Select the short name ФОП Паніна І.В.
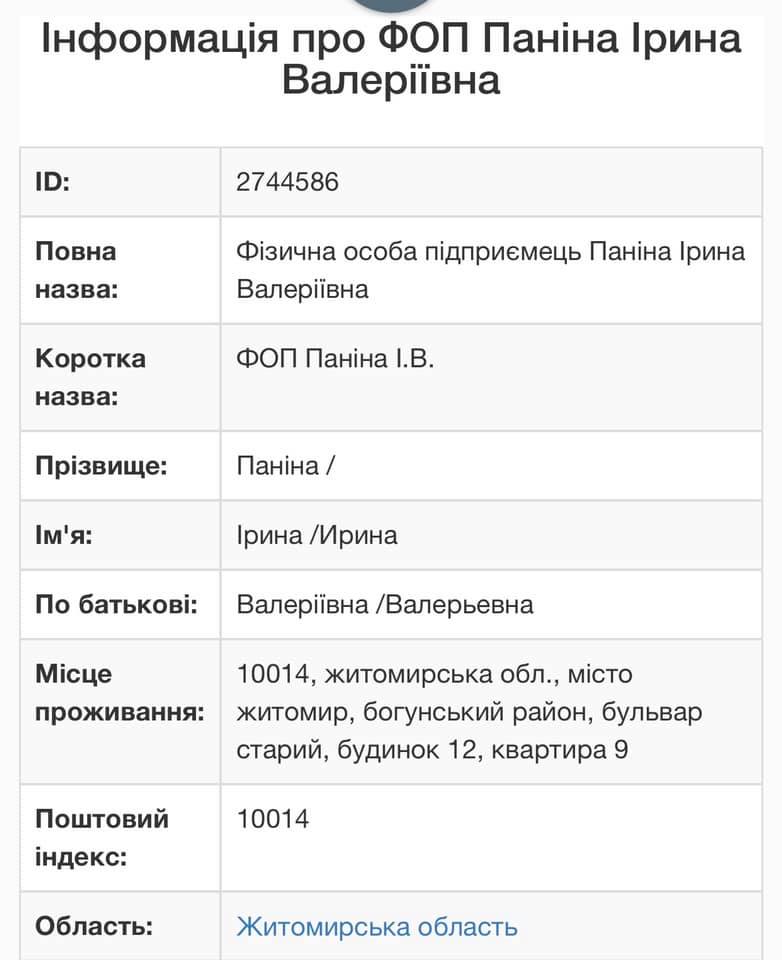This screenshot has width=782, height=960. tap(335, 359)
